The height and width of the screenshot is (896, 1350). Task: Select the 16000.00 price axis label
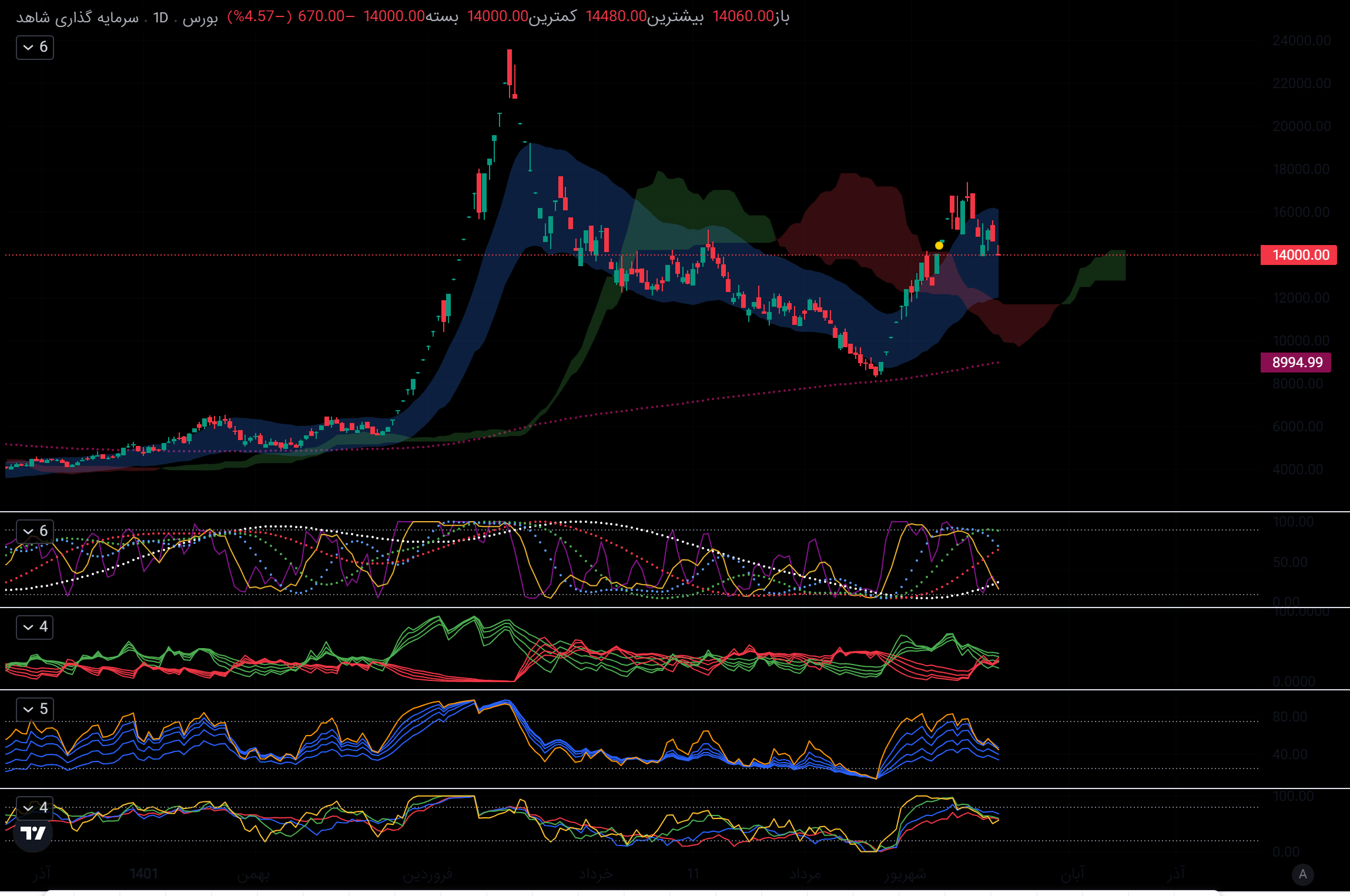coord(1301,212)
